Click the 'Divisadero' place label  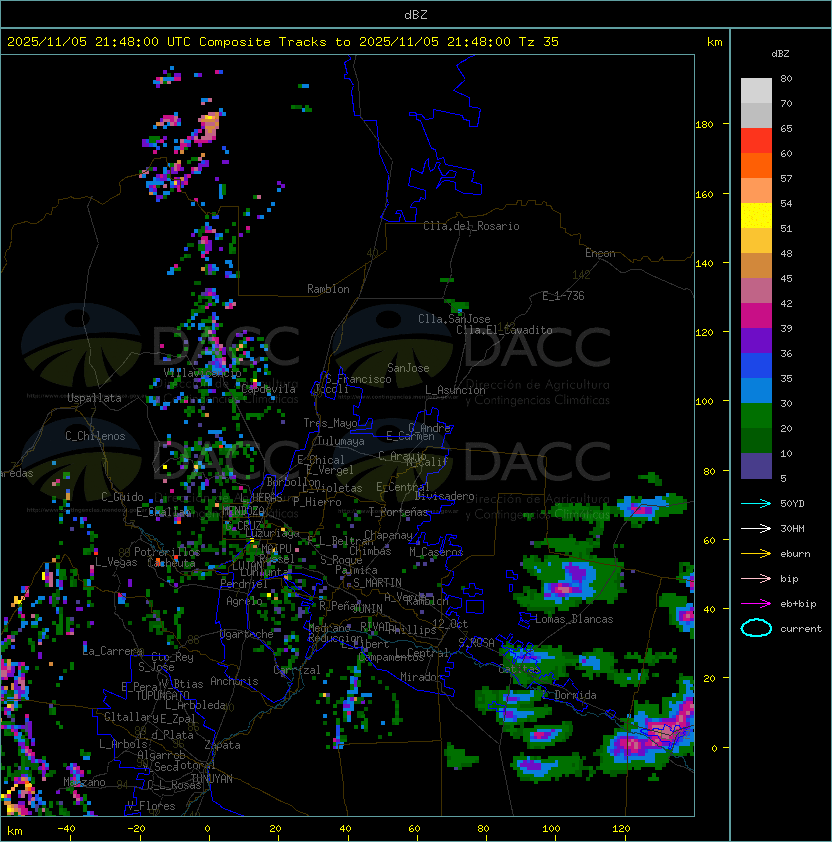coord(445,496)
